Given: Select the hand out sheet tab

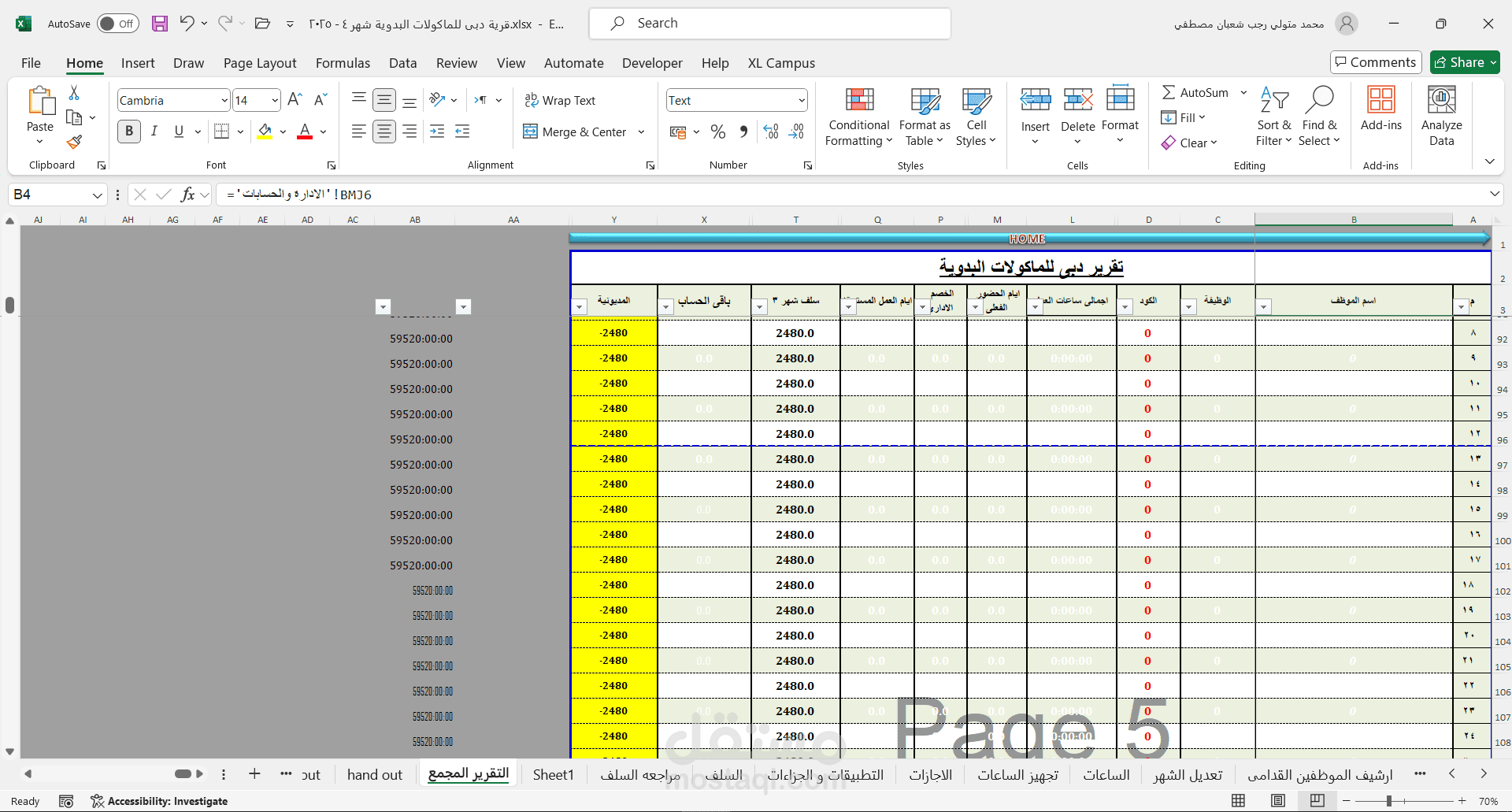Looking at the screenshot, I should (375, 774).
